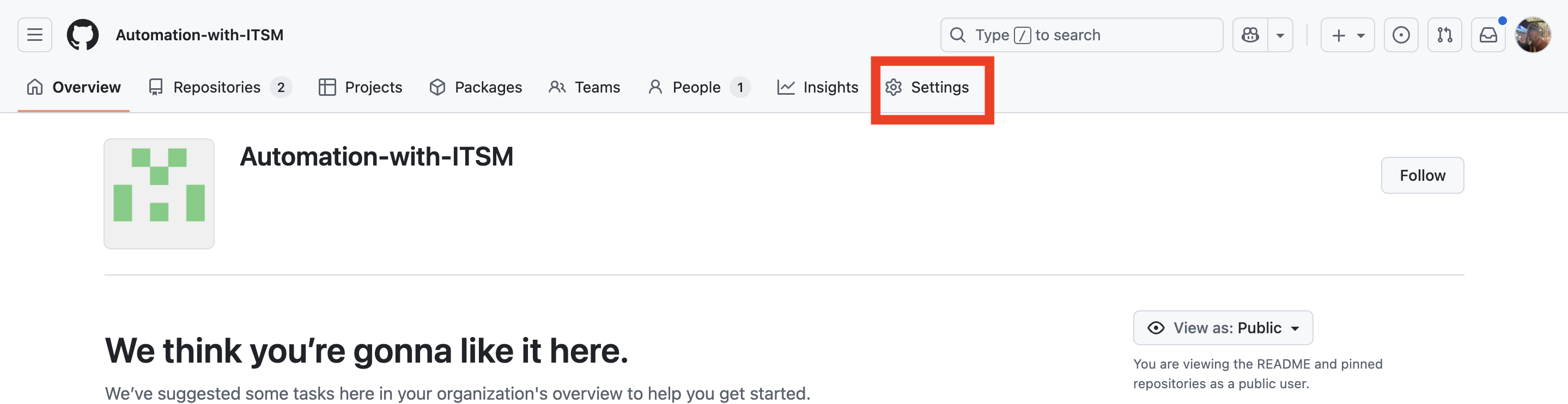This screenshot has width=1568, height=404.
Task: Open the Automation-with-ITSM organization link
Action: click(x=199, y=35)
